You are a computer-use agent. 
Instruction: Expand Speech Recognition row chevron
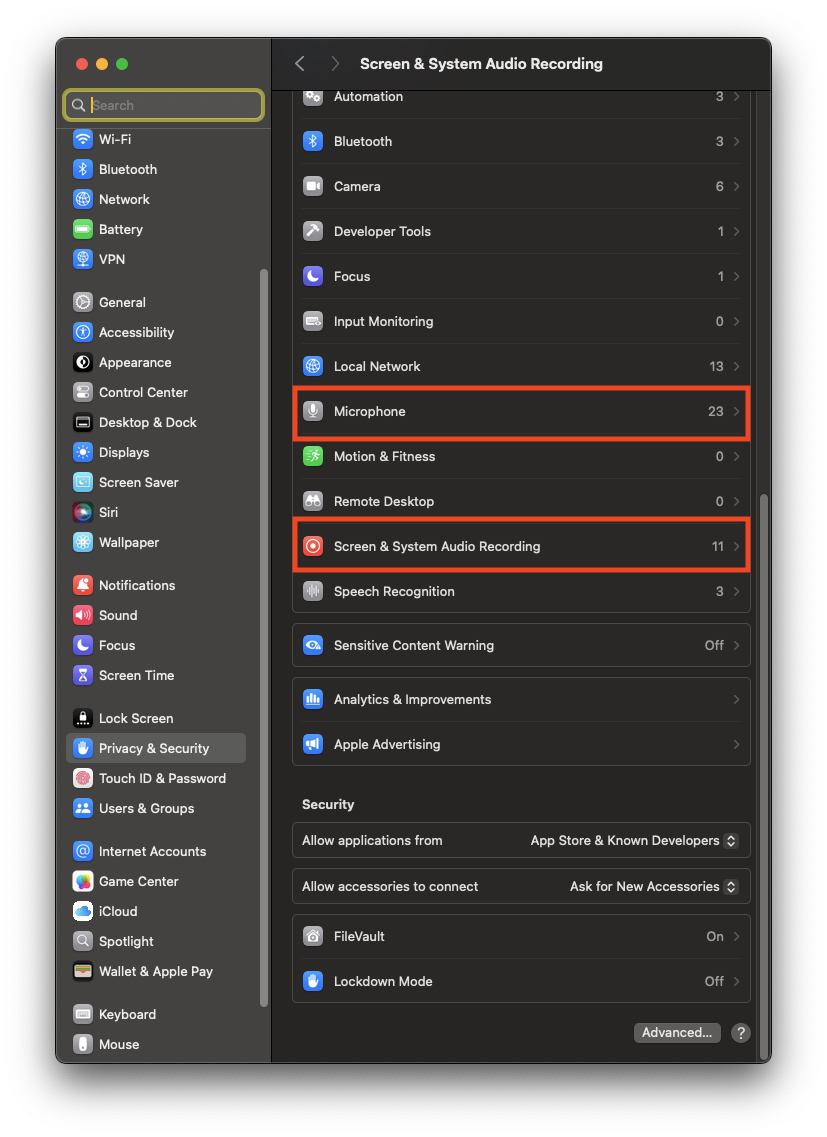[736, 591]
